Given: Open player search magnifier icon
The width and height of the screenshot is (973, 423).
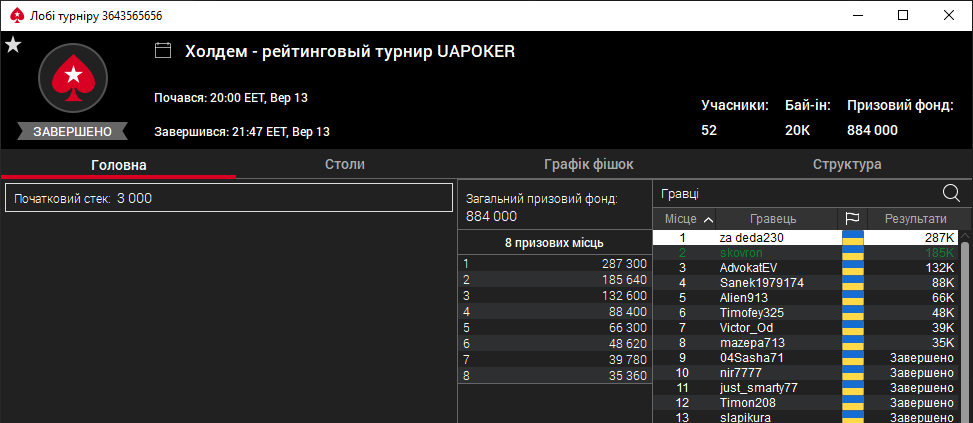Looking at the screenshot, I should [x=951, y=194].
